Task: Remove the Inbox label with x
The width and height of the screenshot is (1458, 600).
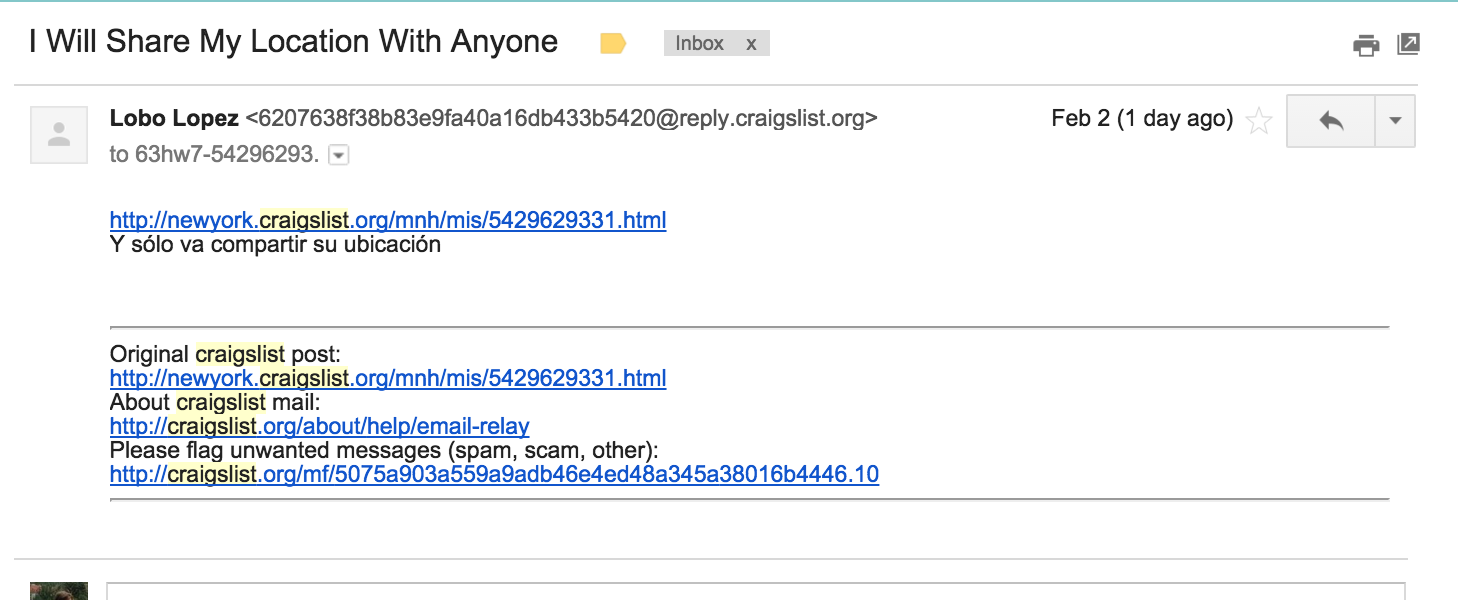Action: [x=751, y=44]
